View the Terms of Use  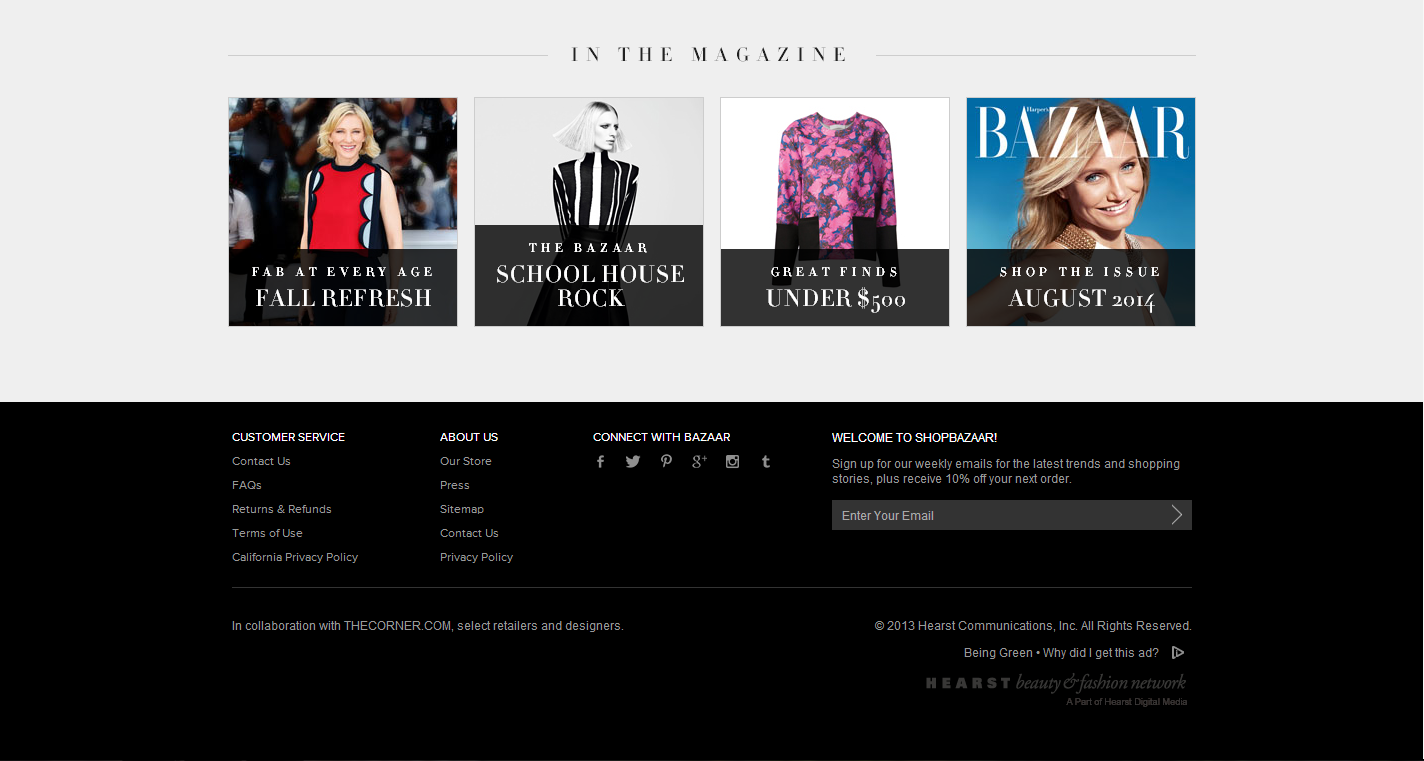(267, 533)
